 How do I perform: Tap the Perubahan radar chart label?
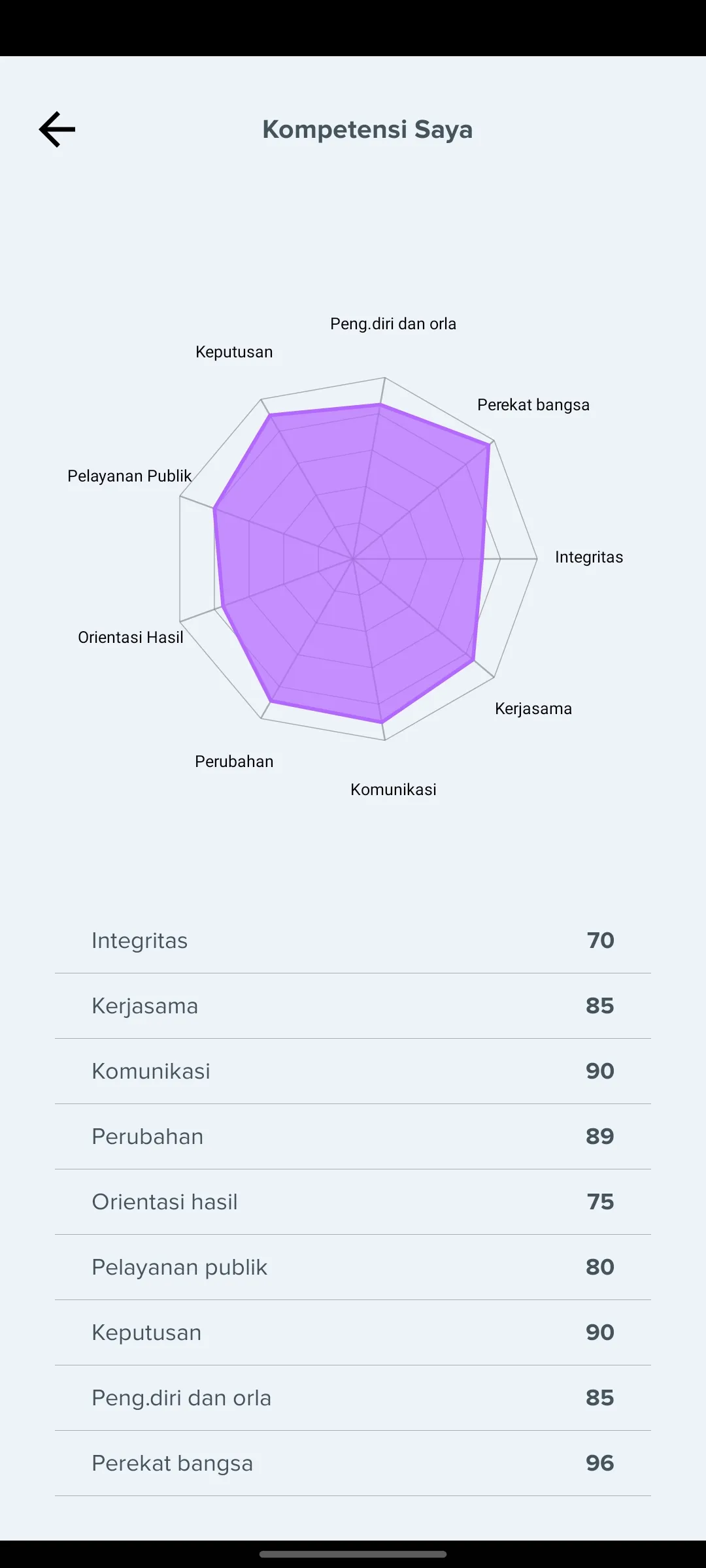pos(234,762)
